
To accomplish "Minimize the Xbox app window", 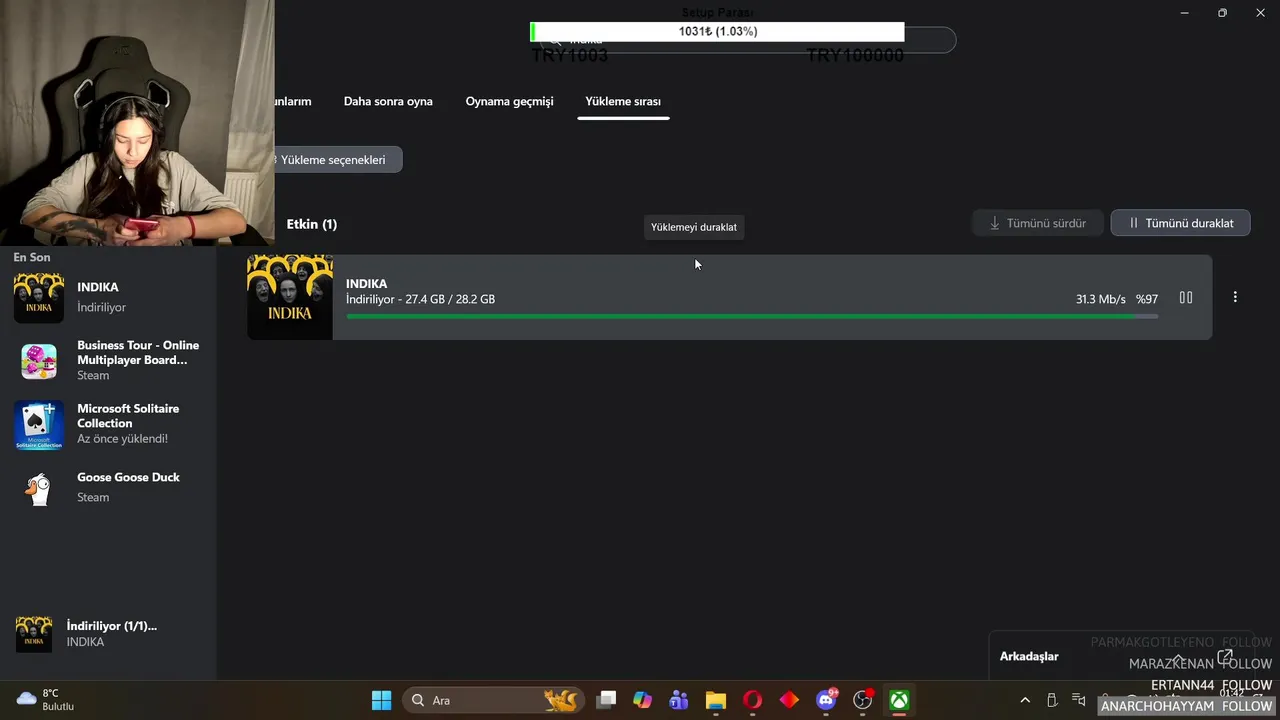I will pyautogui.click(x=1185, y=13).
